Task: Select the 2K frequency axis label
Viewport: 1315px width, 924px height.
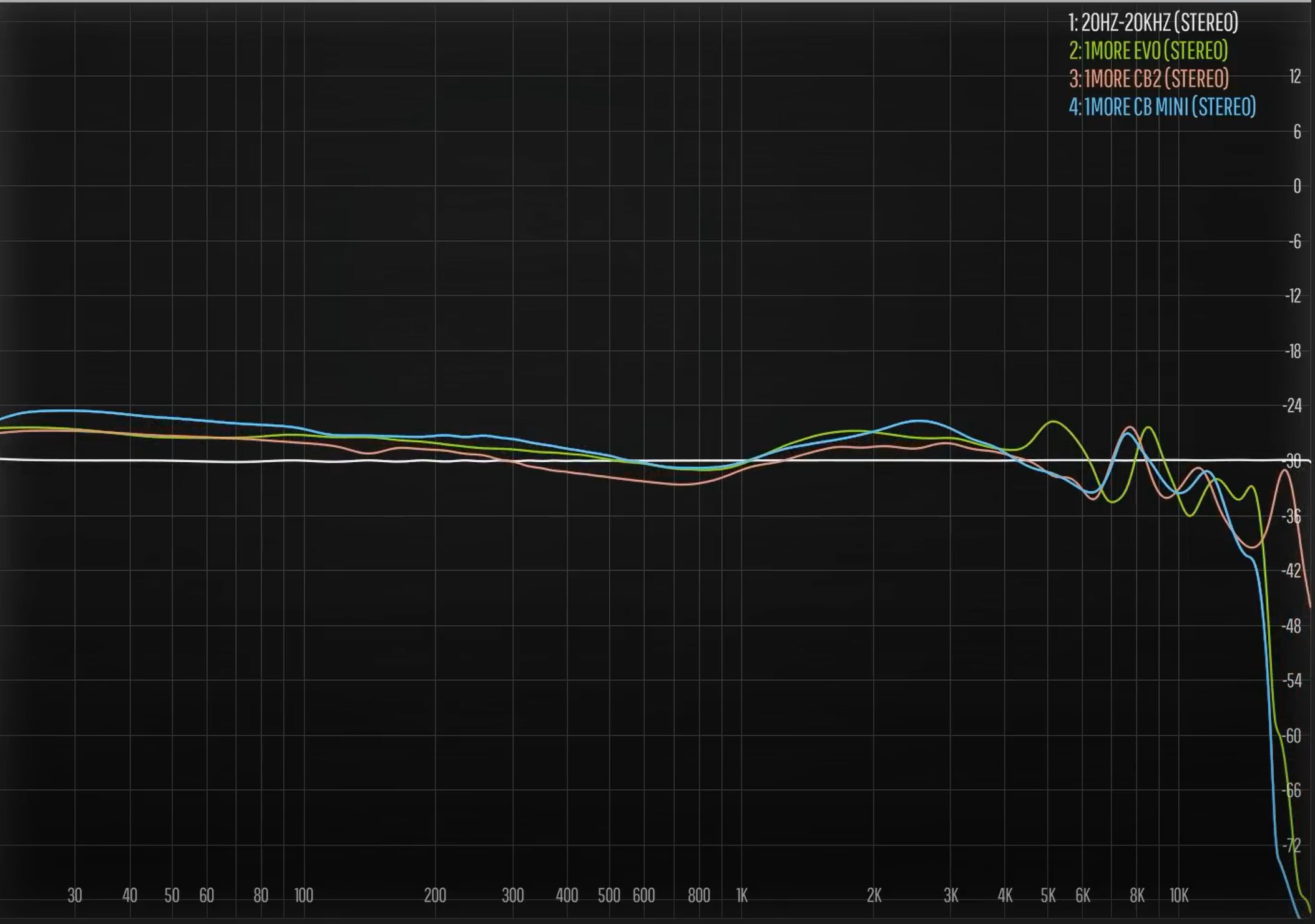Action: tap(874, 896)
